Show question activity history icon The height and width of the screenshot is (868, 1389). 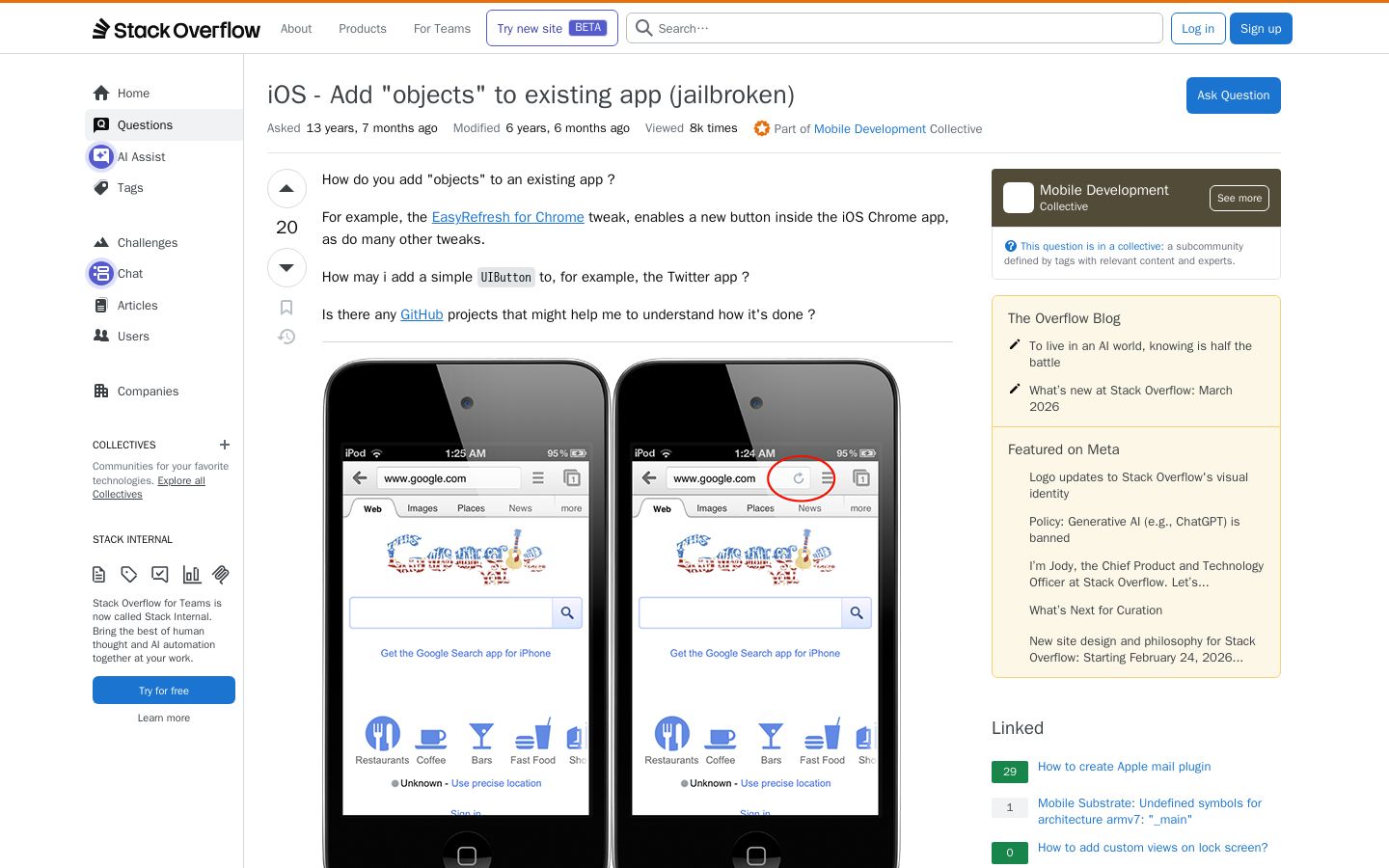pos(286,337)
